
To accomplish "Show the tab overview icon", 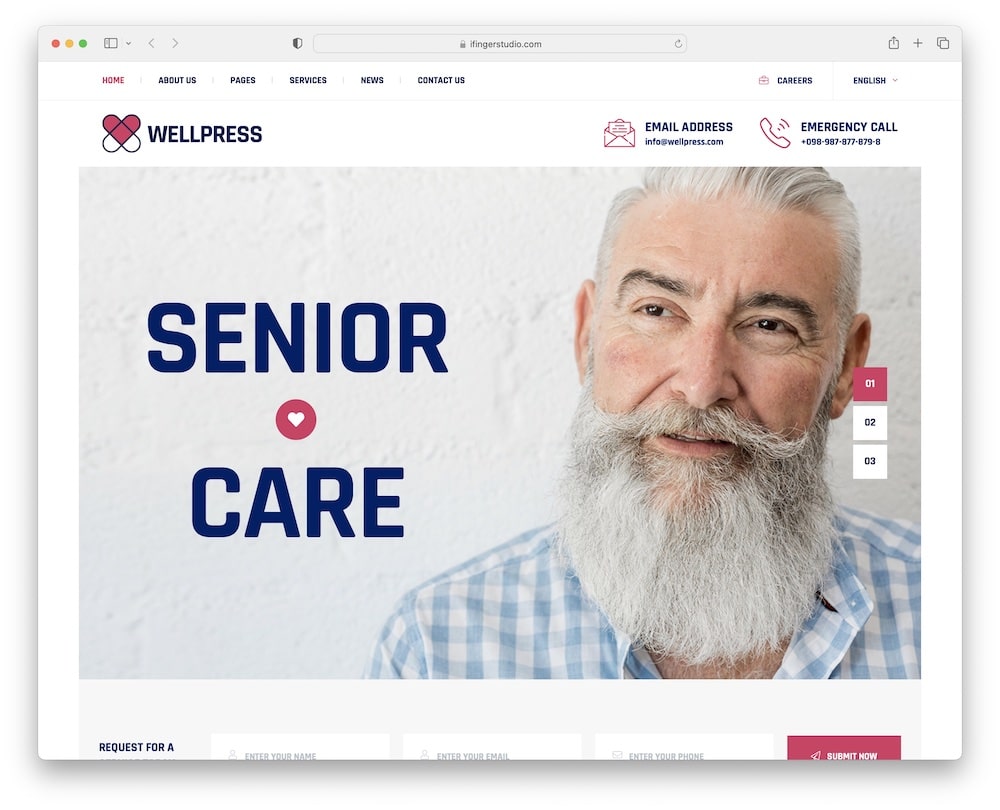I will click(x=943, y=43).
